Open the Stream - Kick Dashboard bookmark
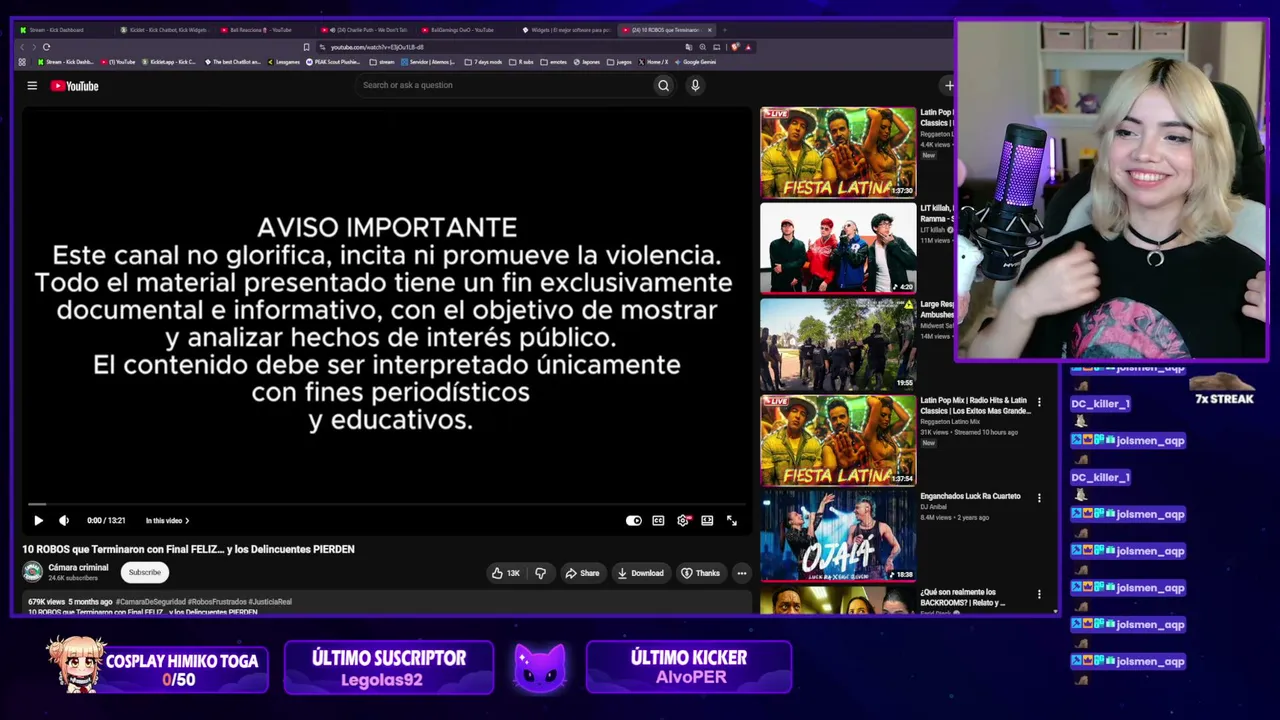This screenshot has height=720, width=1280. tap(66, 62)
